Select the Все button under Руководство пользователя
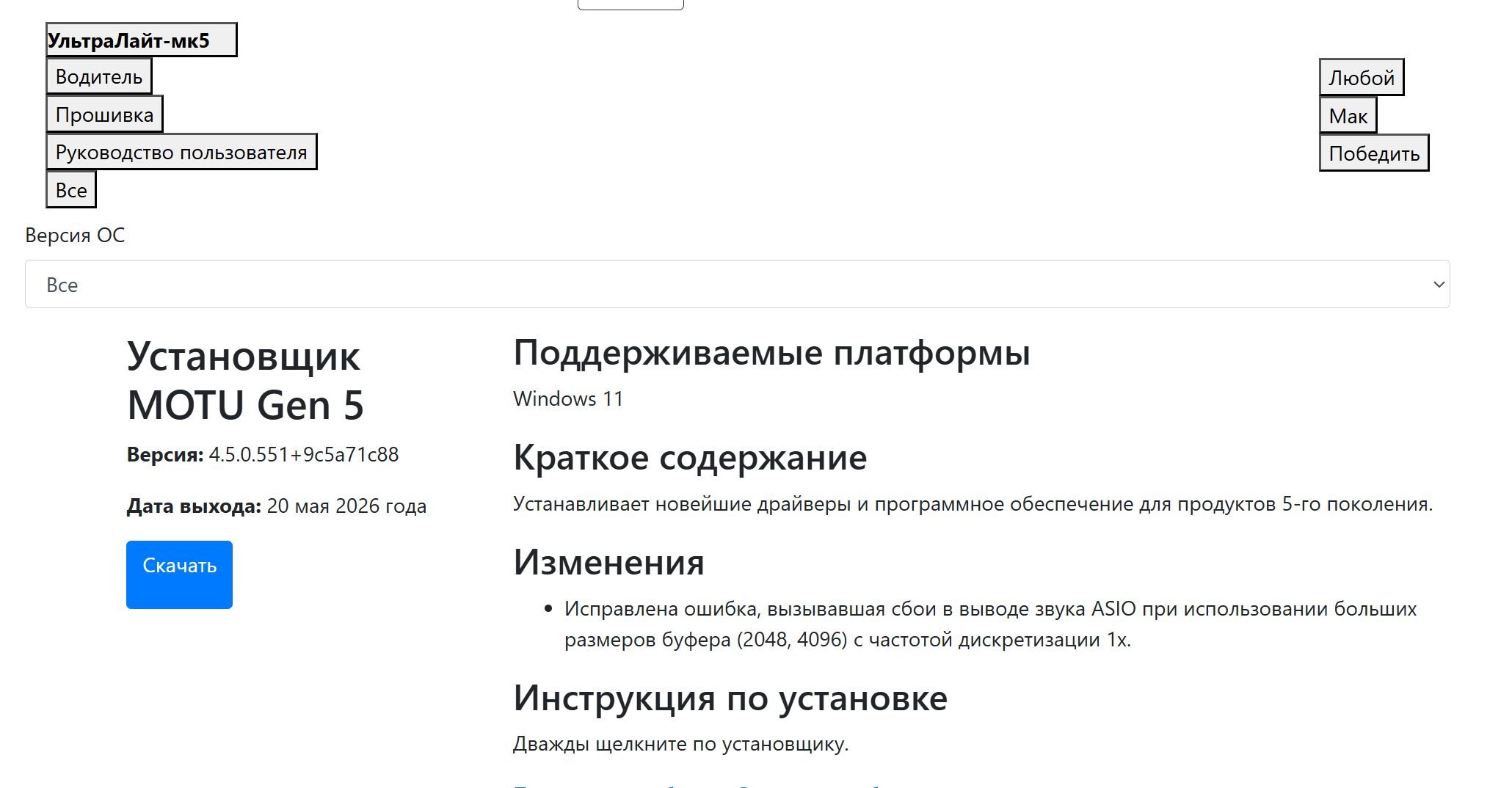 (x=71, y=190)
